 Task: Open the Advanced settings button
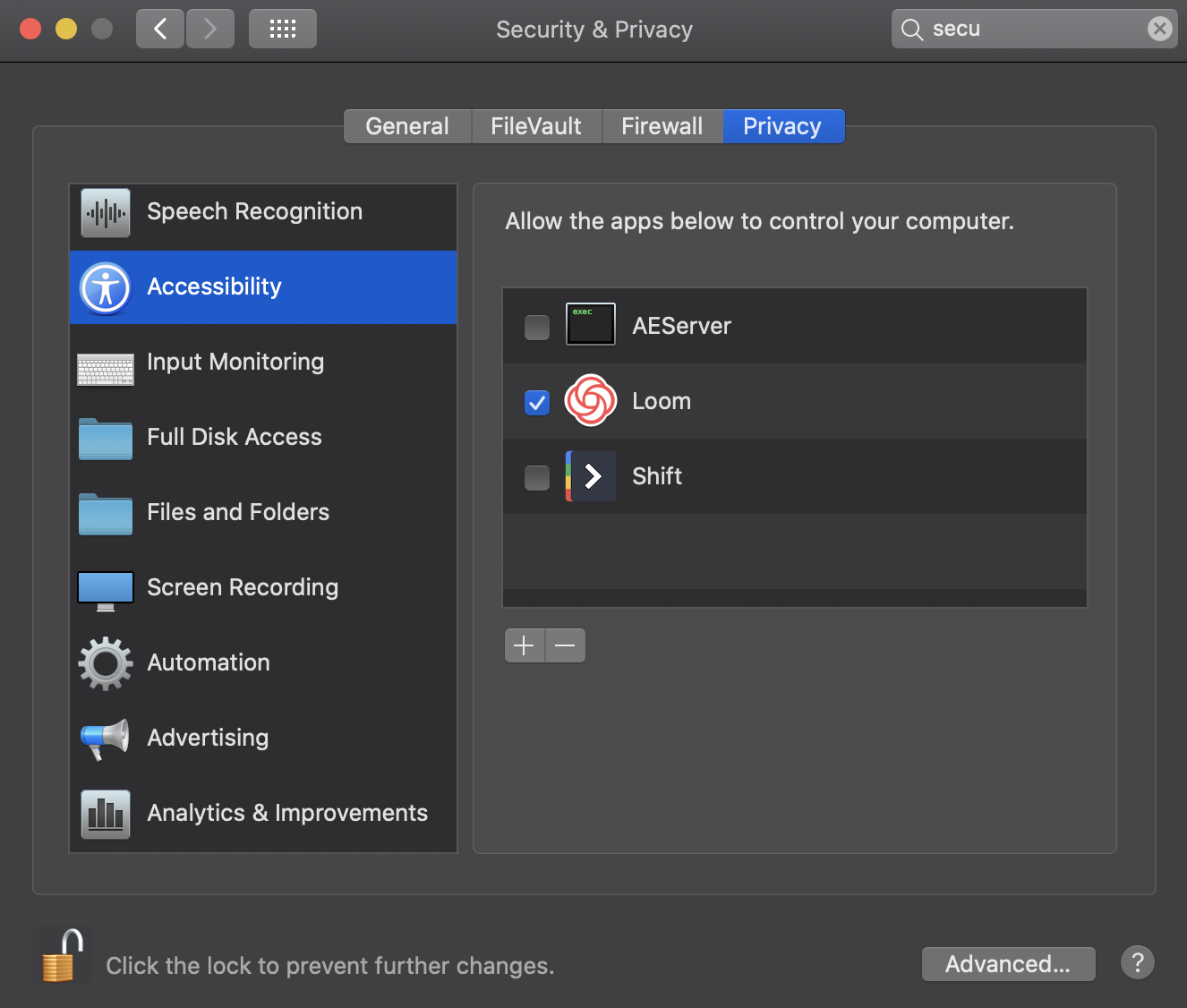[x=1008, y=964]
